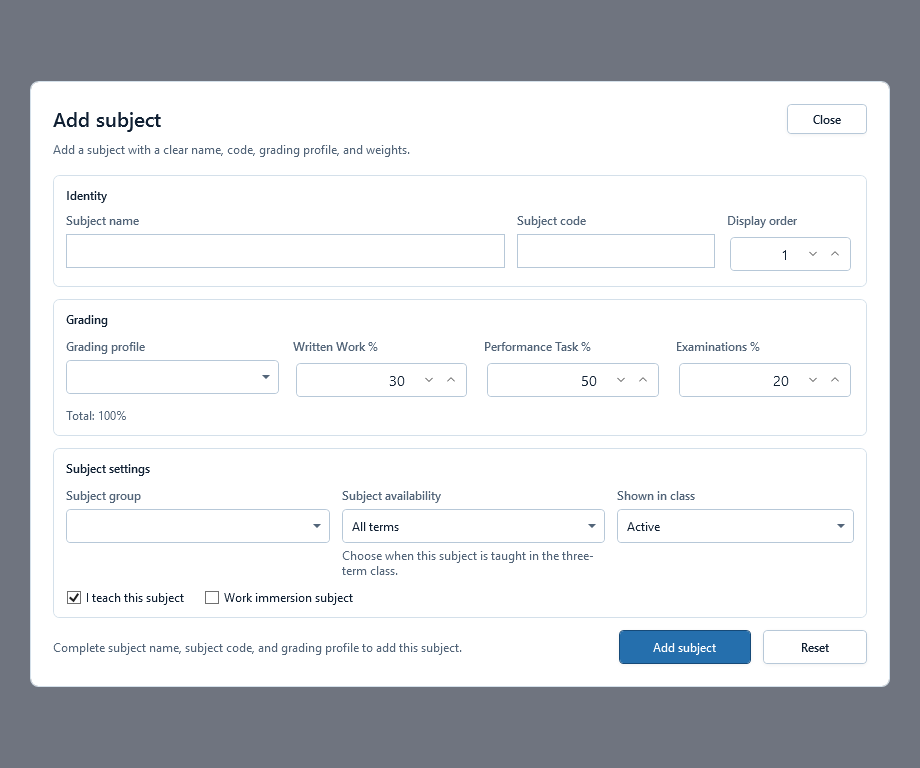Decrease Performance Task % value
The width and height of the screenshot is (920, 768).
pyautogui.click(x=621, y=380)
